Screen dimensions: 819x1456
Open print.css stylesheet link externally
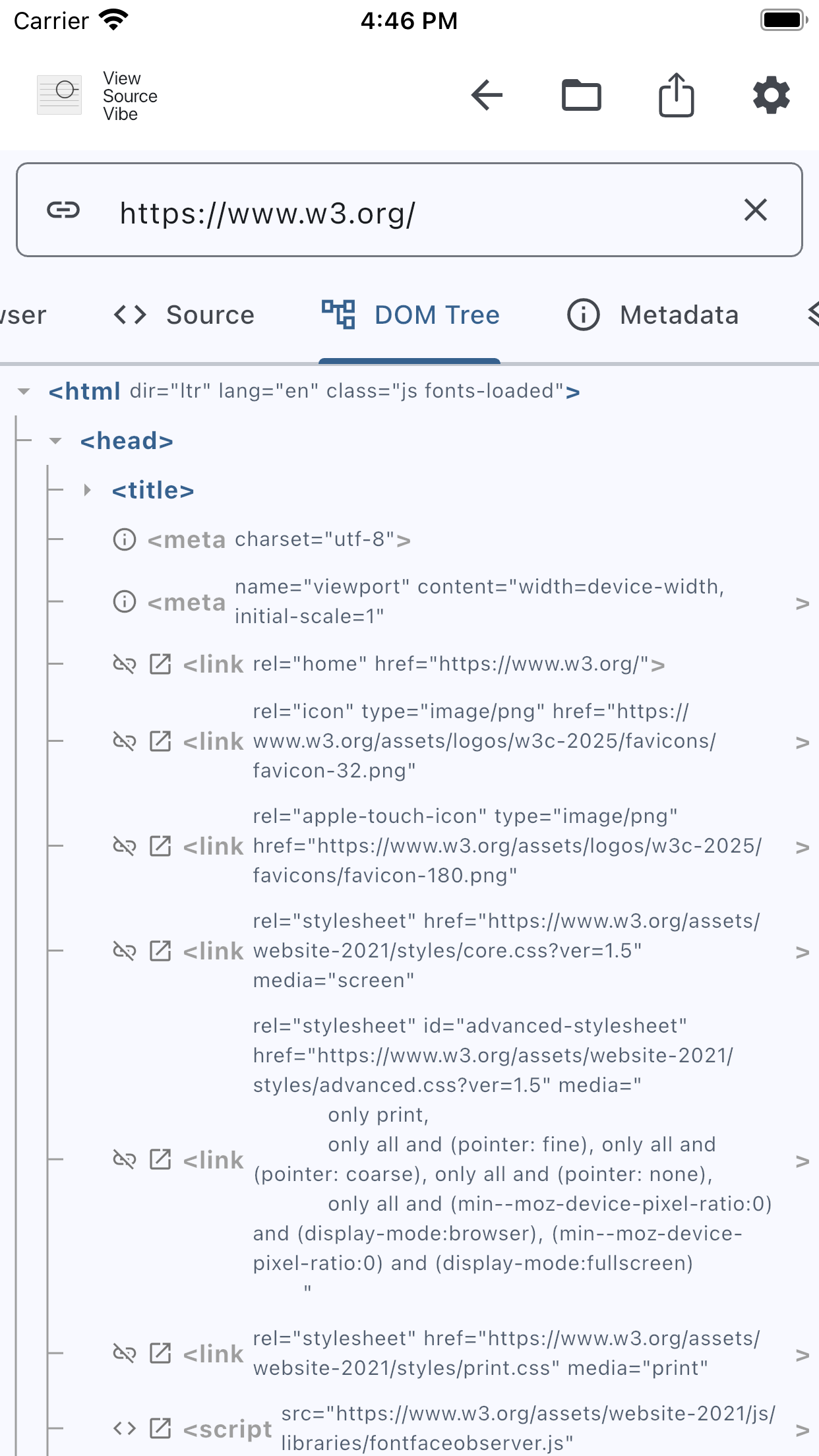pos(160,1353)
